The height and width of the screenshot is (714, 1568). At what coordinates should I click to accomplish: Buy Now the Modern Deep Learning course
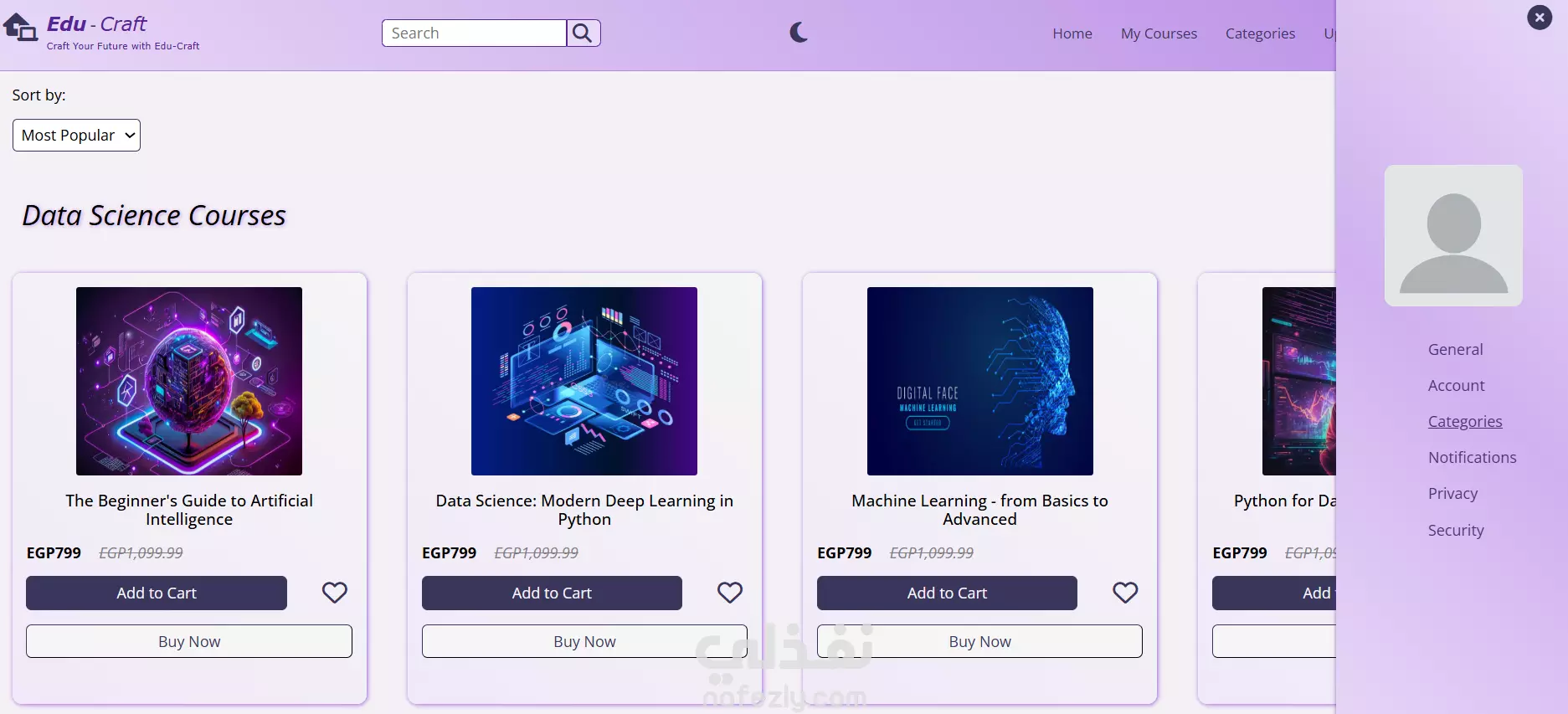(584, 641)
